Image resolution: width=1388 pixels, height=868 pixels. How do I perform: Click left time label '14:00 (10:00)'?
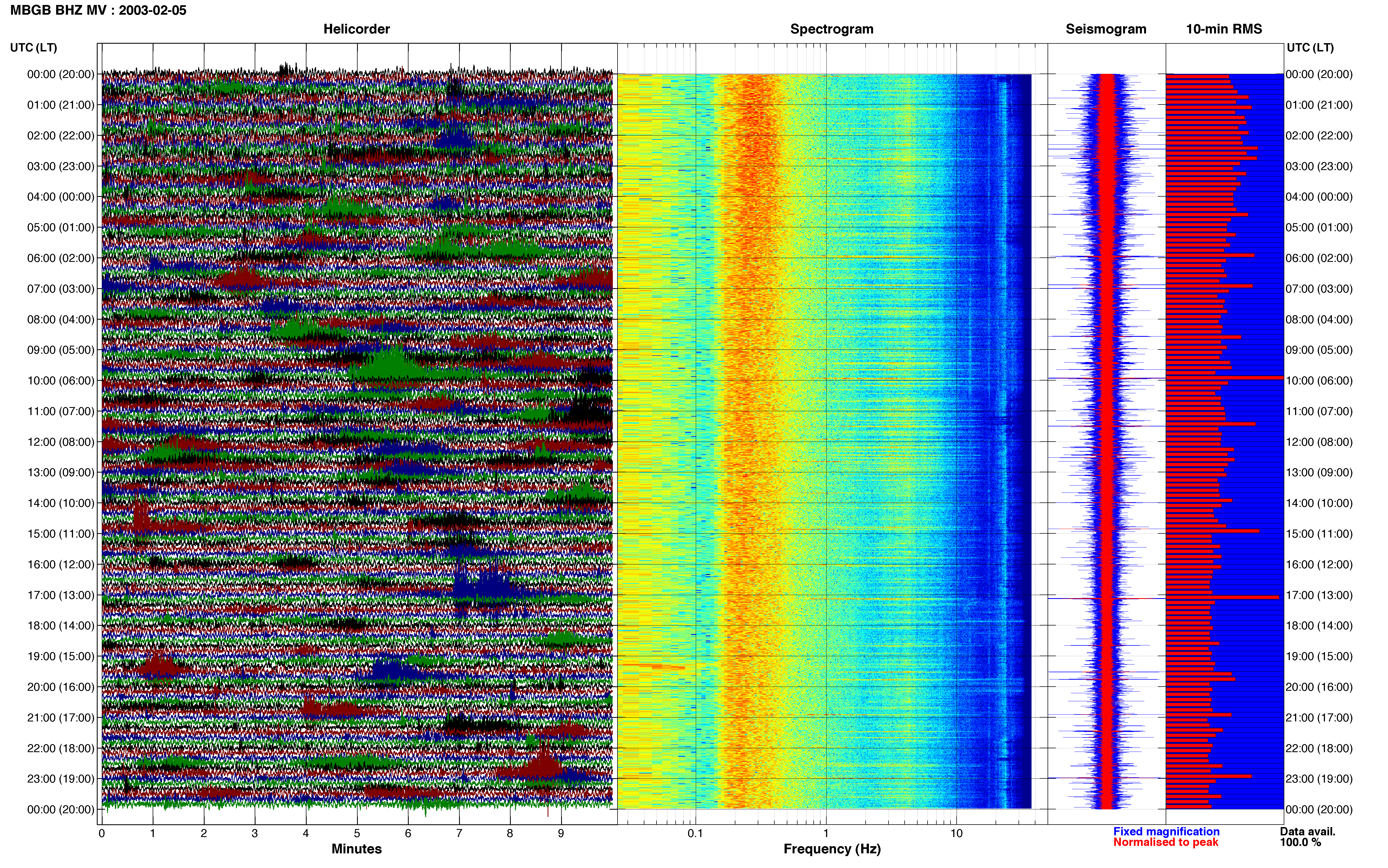(61, 504)
